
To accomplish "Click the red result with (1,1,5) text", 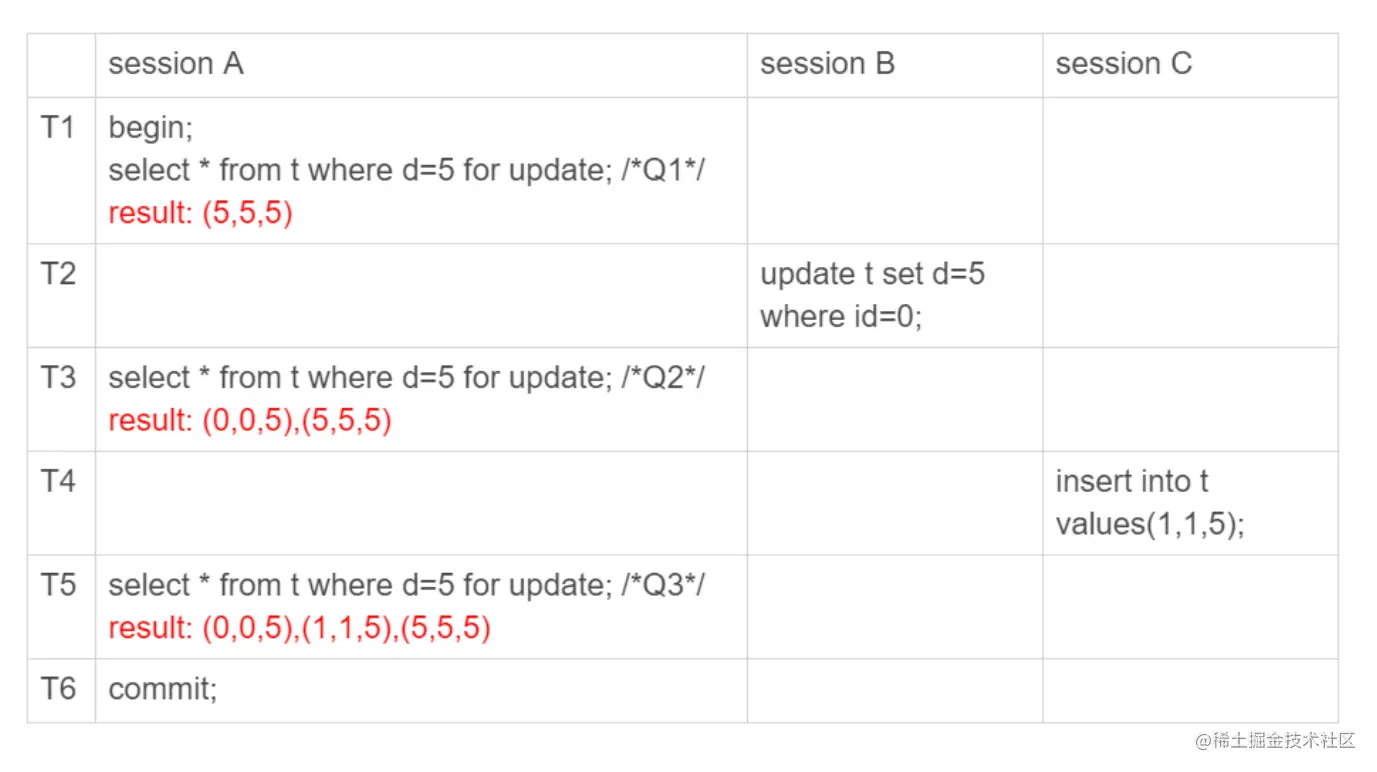I will tap(300, 629).
